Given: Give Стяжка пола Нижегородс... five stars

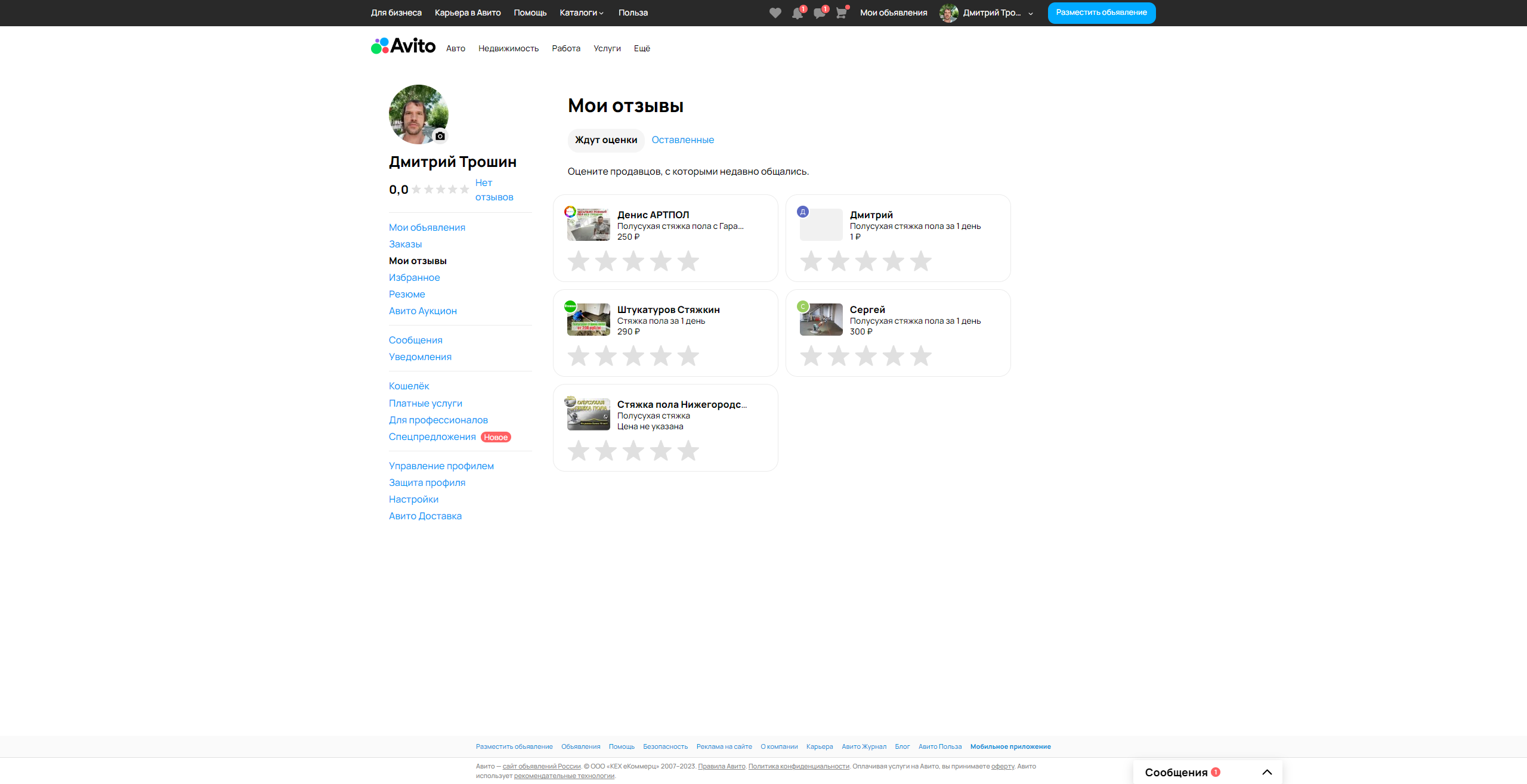Looking at the screenshot, I should coord(688,451).
